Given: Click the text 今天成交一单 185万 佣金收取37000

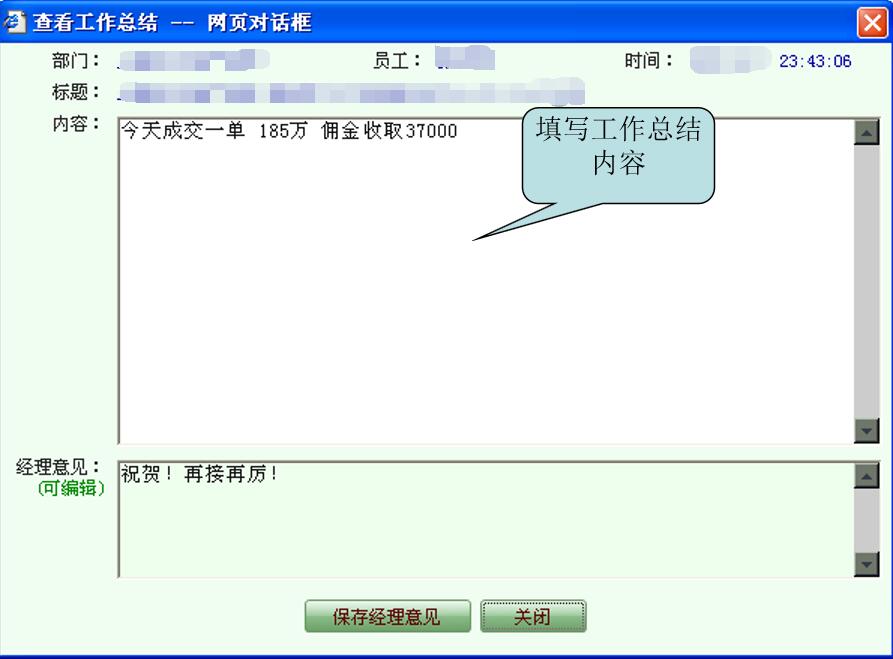Looking at the screenshot, I should coord(289,131).
